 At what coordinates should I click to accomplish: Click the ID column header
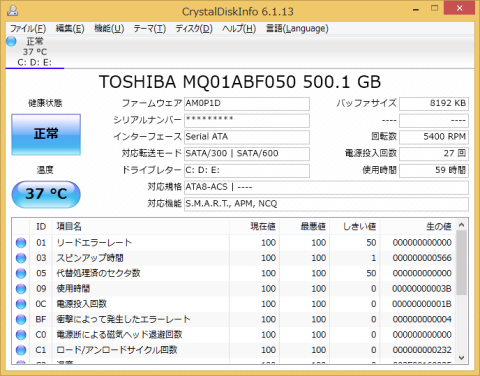[41, 227]
